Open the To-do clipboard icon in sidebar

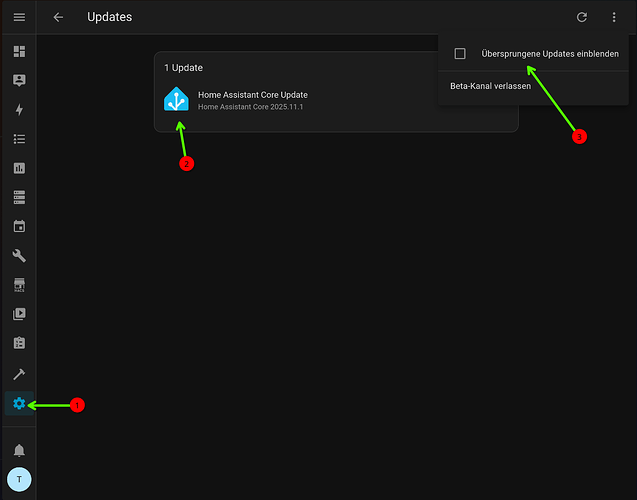(x=19, y=343)
